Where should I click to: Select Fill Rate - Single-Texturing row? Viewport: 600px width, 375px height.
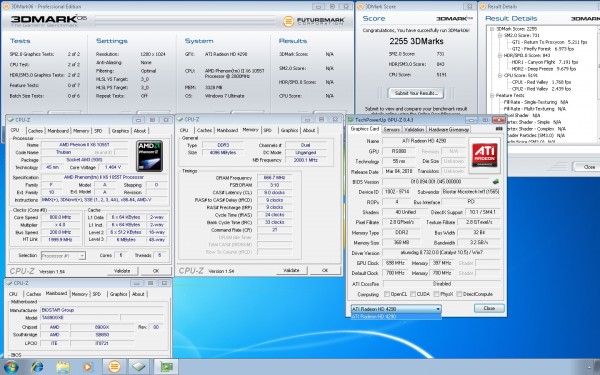coord(536,102)
